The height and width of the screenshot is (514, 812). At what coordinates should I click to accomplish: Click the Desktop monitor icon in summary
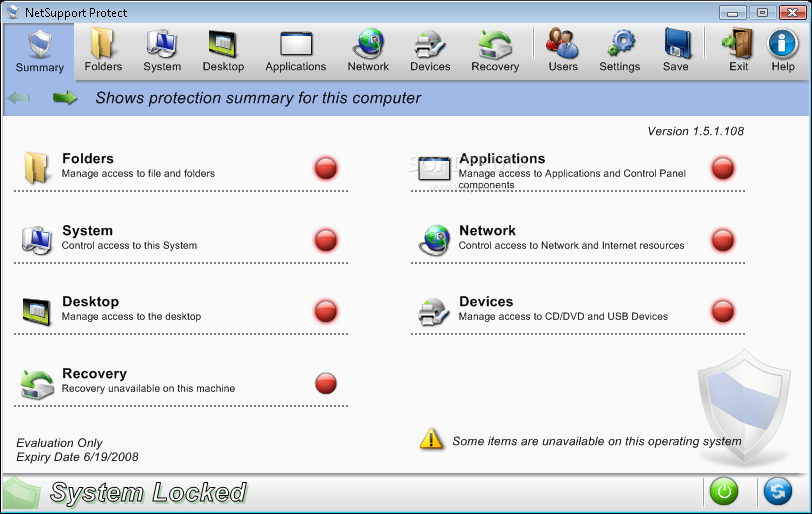pyautogui.click(x=37, y=311)
